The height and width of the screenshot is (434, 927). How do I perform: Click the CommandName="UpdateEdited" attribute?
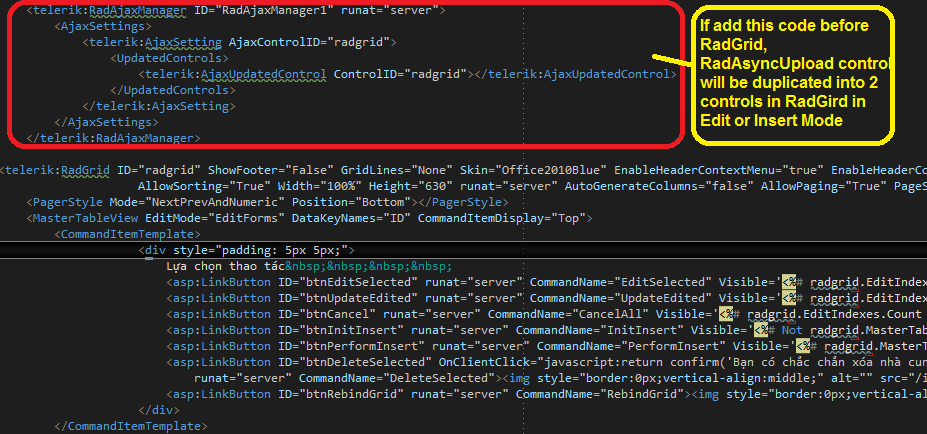[x=621, y=298]
